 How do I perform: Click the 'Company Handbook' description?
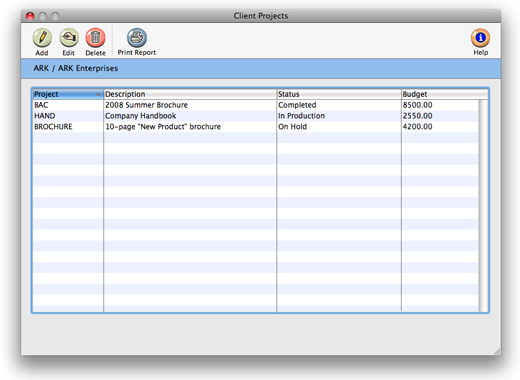(140, 116)
